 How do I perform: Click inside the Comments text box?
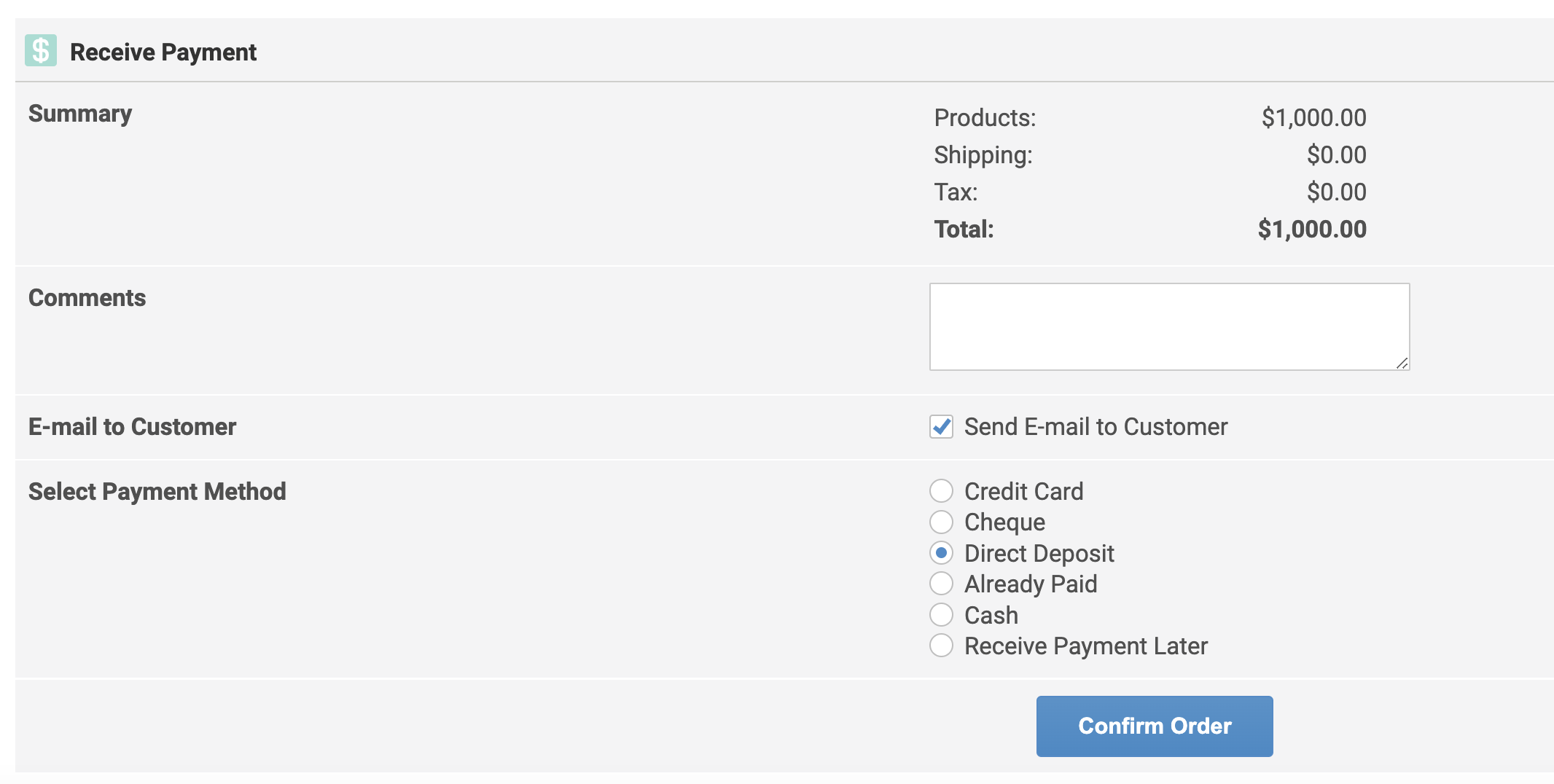[1168, 326]
